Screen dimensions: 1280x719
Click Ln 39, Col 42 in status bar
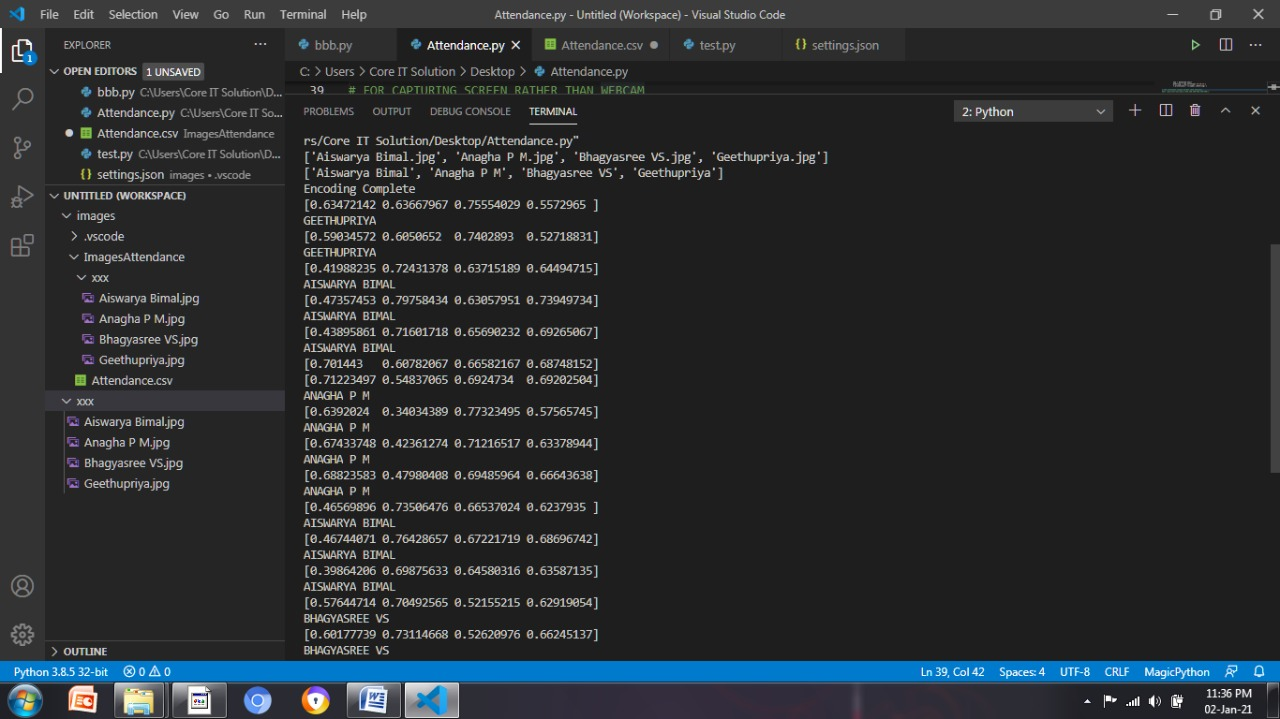click(x=952, y=672)
